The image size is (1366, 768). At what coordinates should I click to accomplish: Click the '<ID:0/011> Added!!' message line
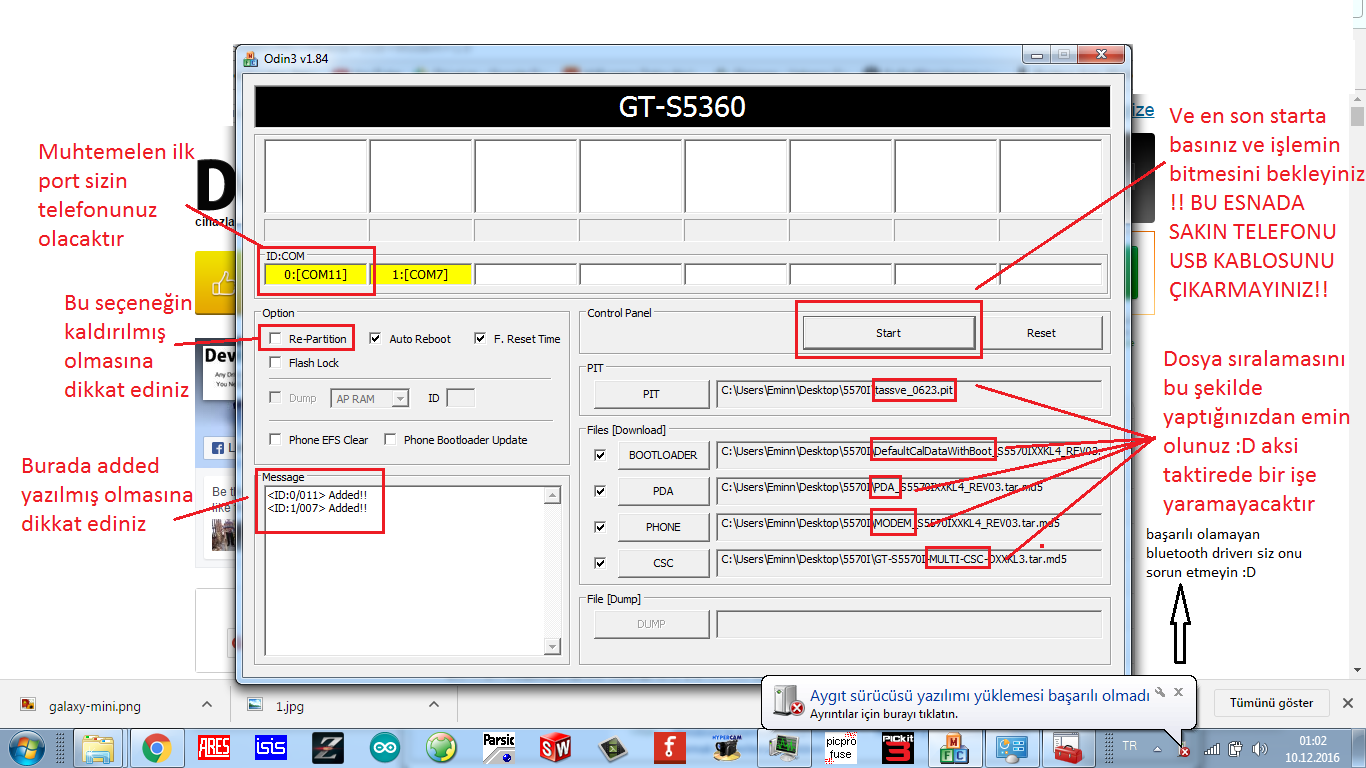317,495
